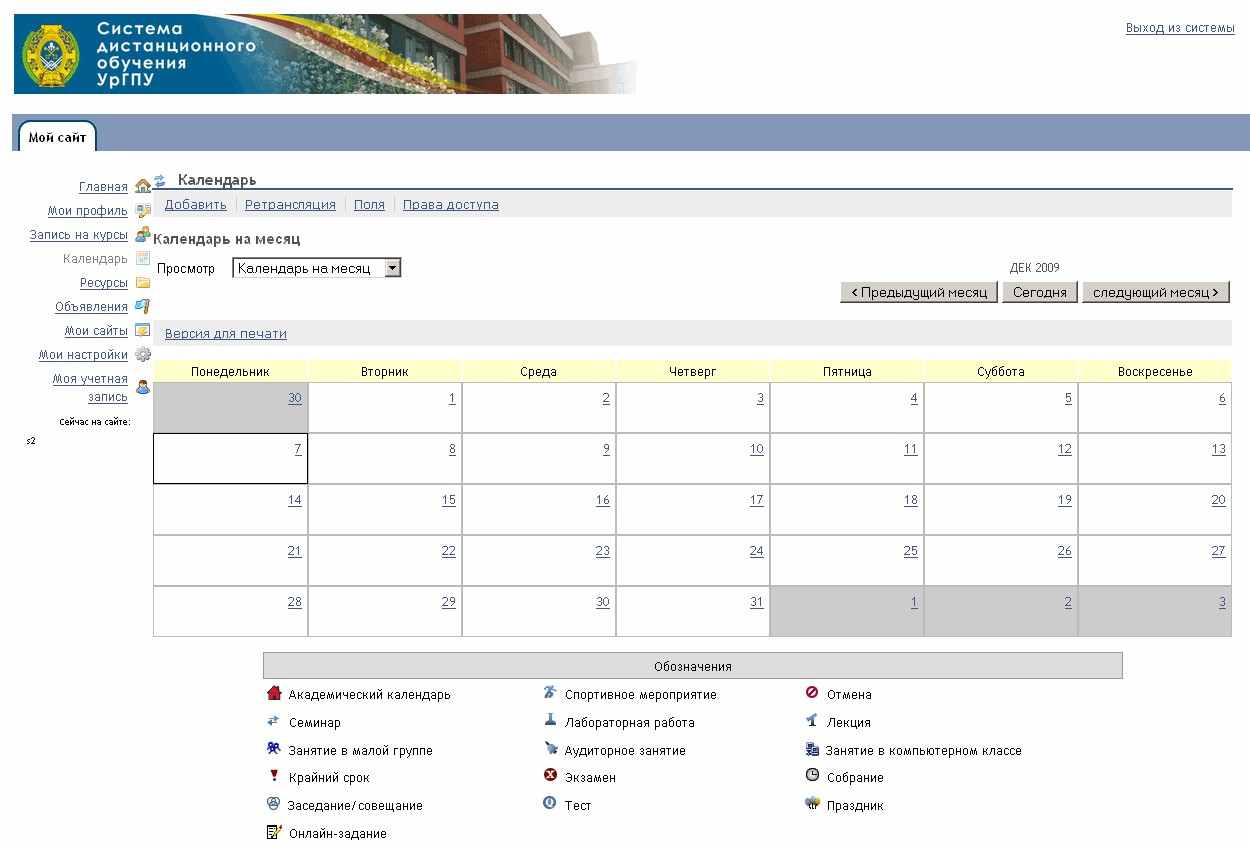Click the gear icon beside Мои настройки
Image resolution: width=1250 pixels, height=849 pixels.
tap(143, 354)
